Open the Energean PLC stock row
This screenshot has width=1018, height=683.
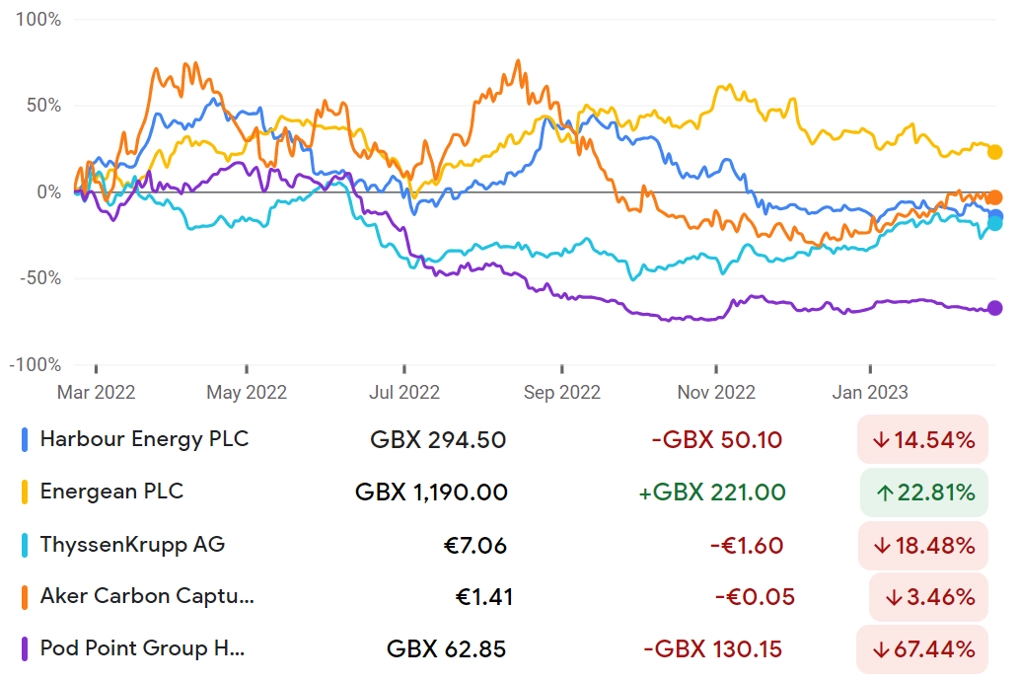[x=504, y=492]
